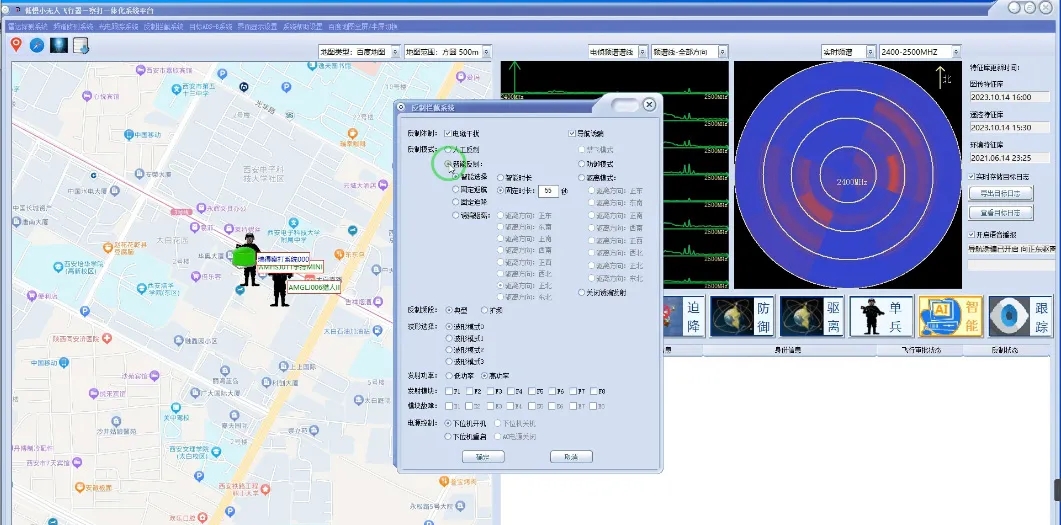Select the 高功率 radio option
This screenshot has width=1061, height=525.
(x=484, y=375)
